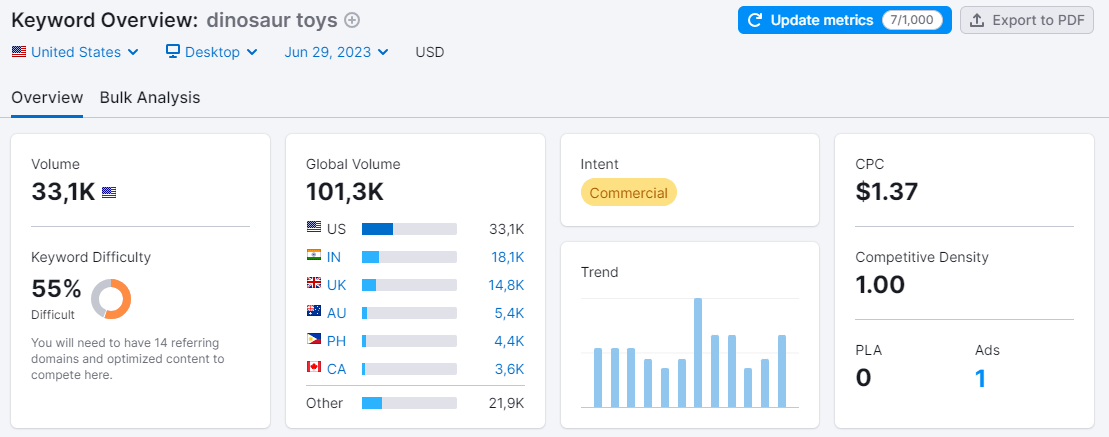Viewport: 1109px width, 437px height.
Task: Click the Export to PDF button
Action: [x=1027, y=20]
